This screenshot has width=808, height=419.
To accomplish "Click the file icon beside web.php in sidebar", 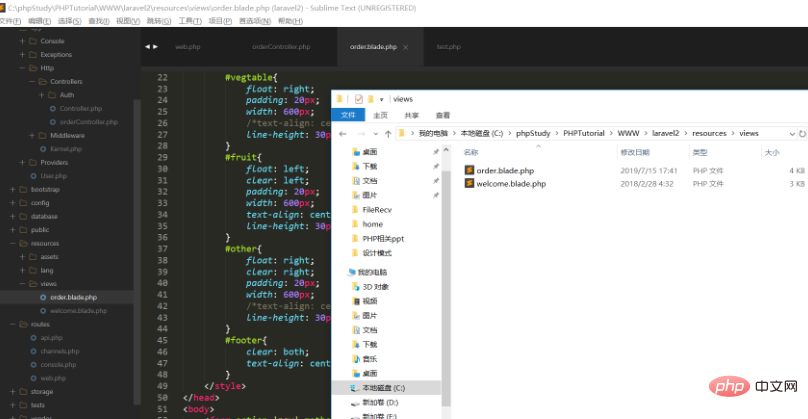I will click(x=33, y=378).
